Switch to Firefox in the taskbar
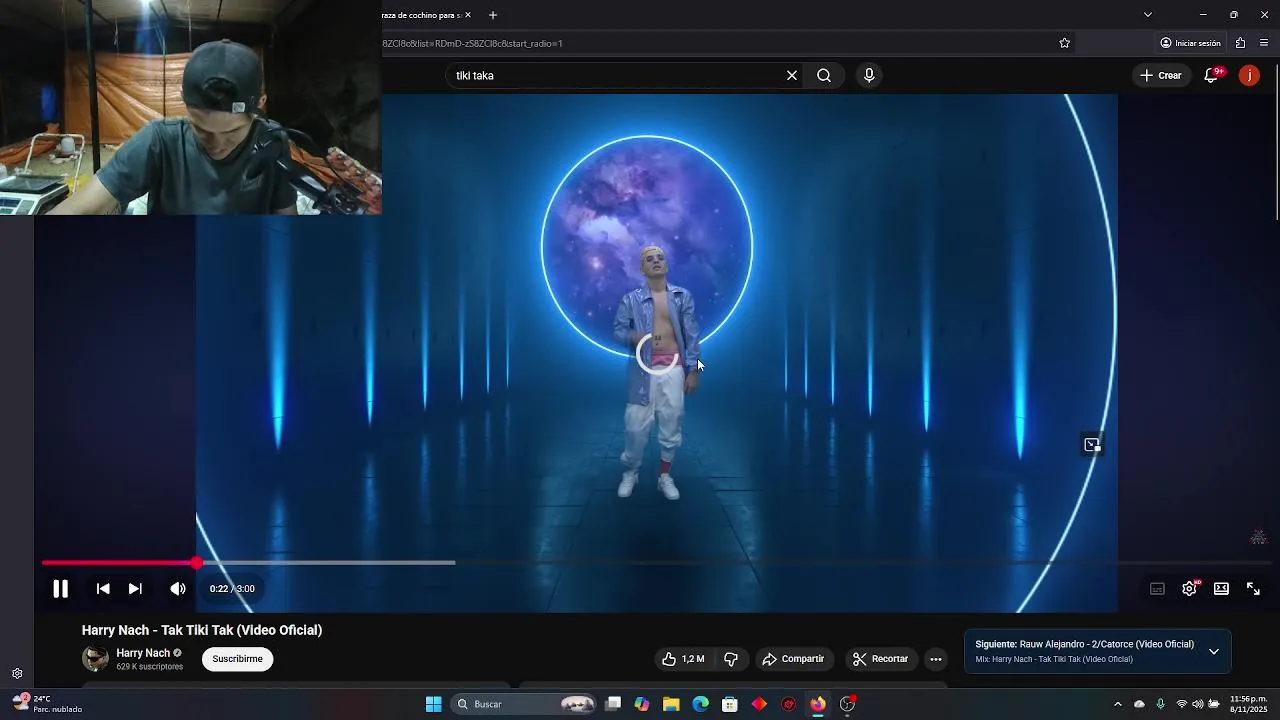Image resolution: width=1280 pixels, height=720 pixels. [x=818, y=704]
